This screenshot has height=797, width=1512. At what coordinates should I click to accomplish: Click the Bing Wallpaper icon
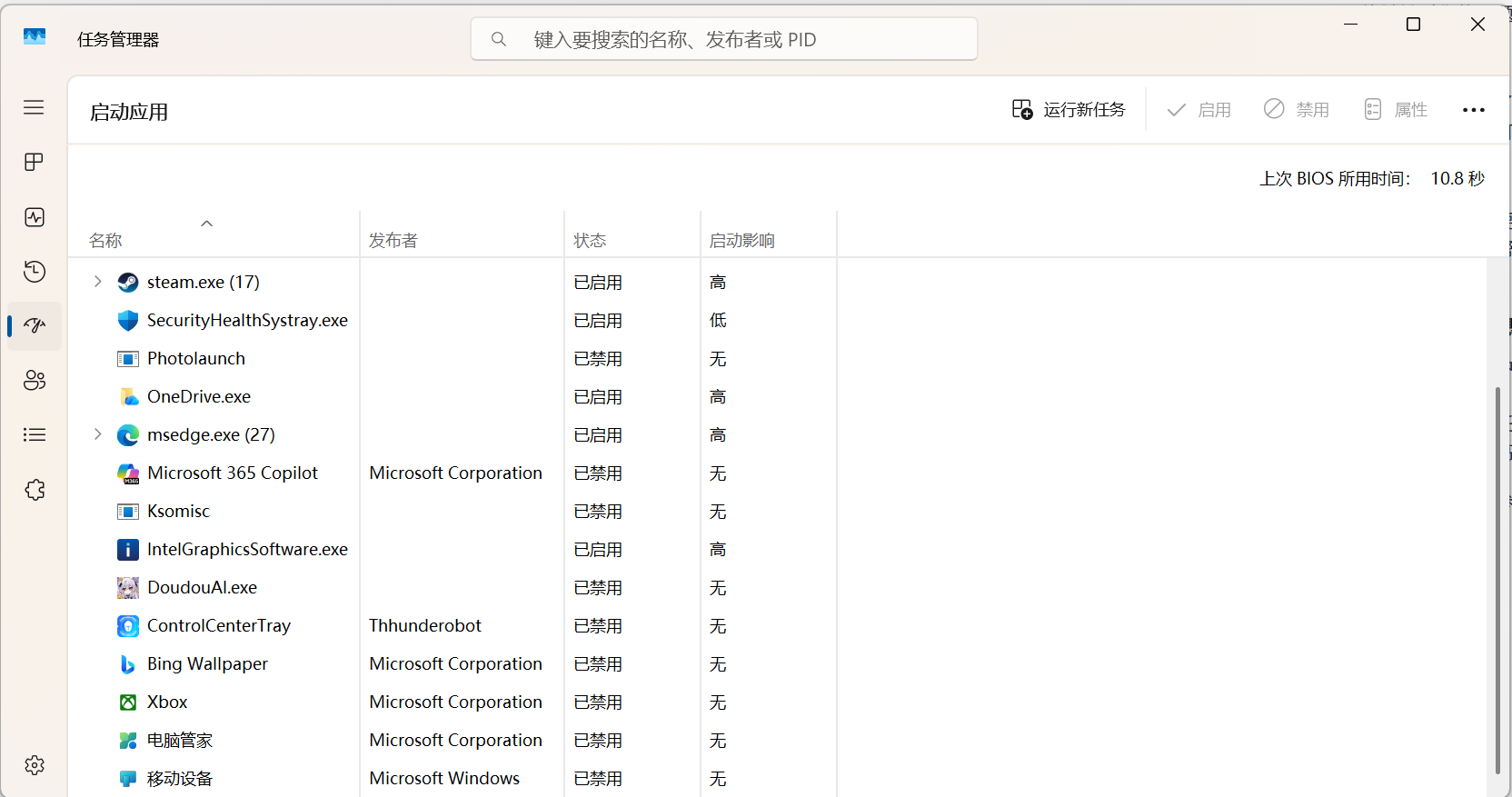click(128, 664)
